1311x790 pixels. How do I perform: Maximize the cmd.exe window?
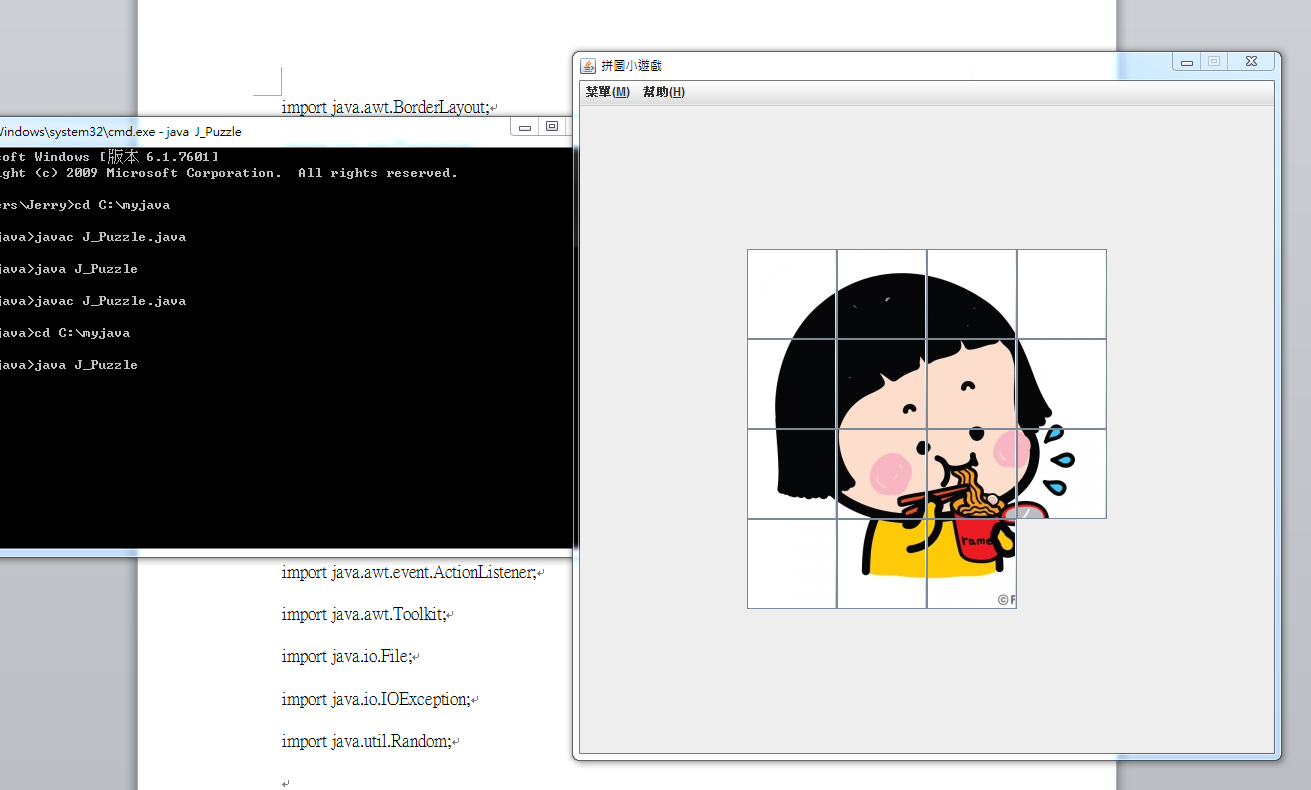click(551, 126)
